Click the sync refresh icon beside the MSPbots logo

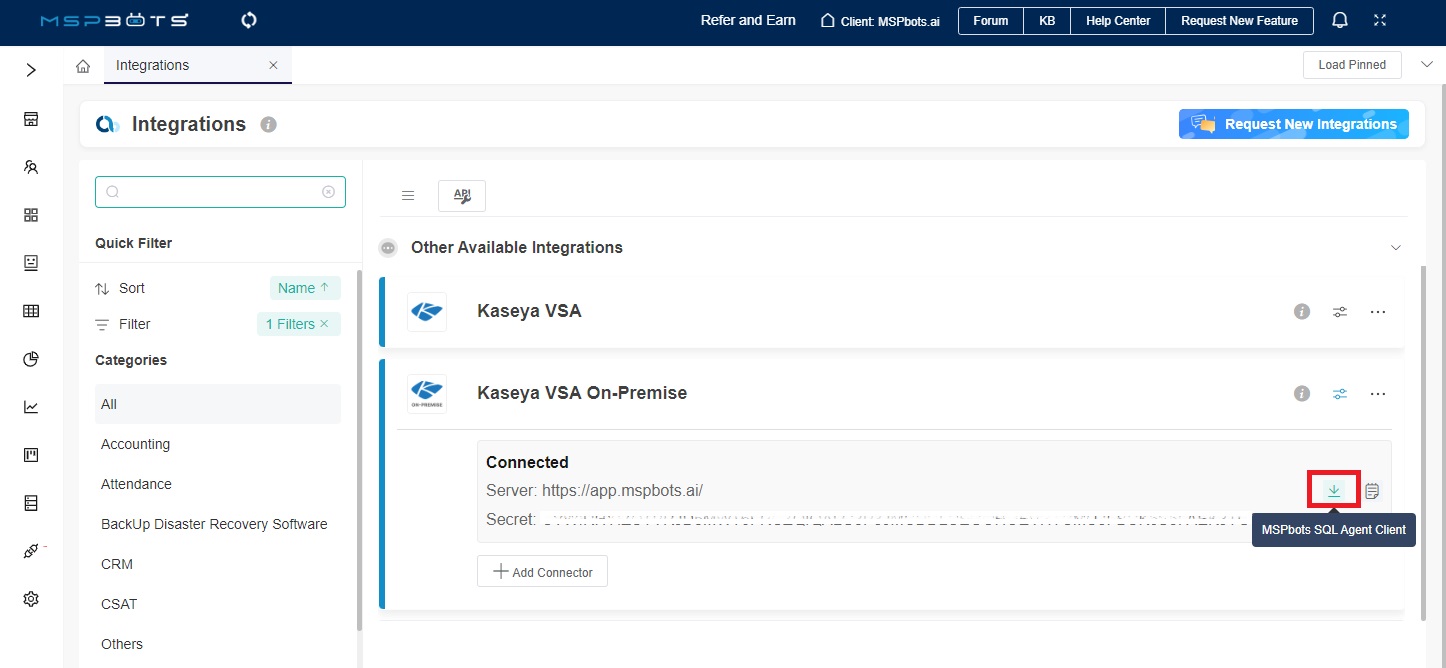(249, 20)
